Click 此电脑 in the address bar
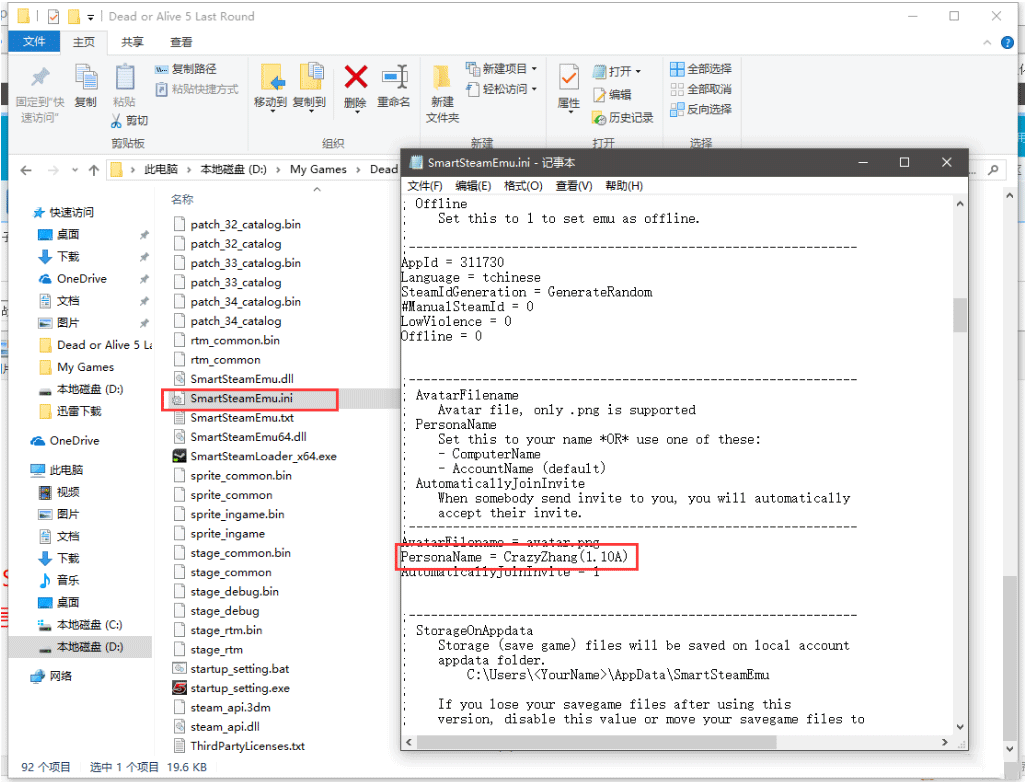The height and width of the screenshot is (782, 1026). click(161, 169)
